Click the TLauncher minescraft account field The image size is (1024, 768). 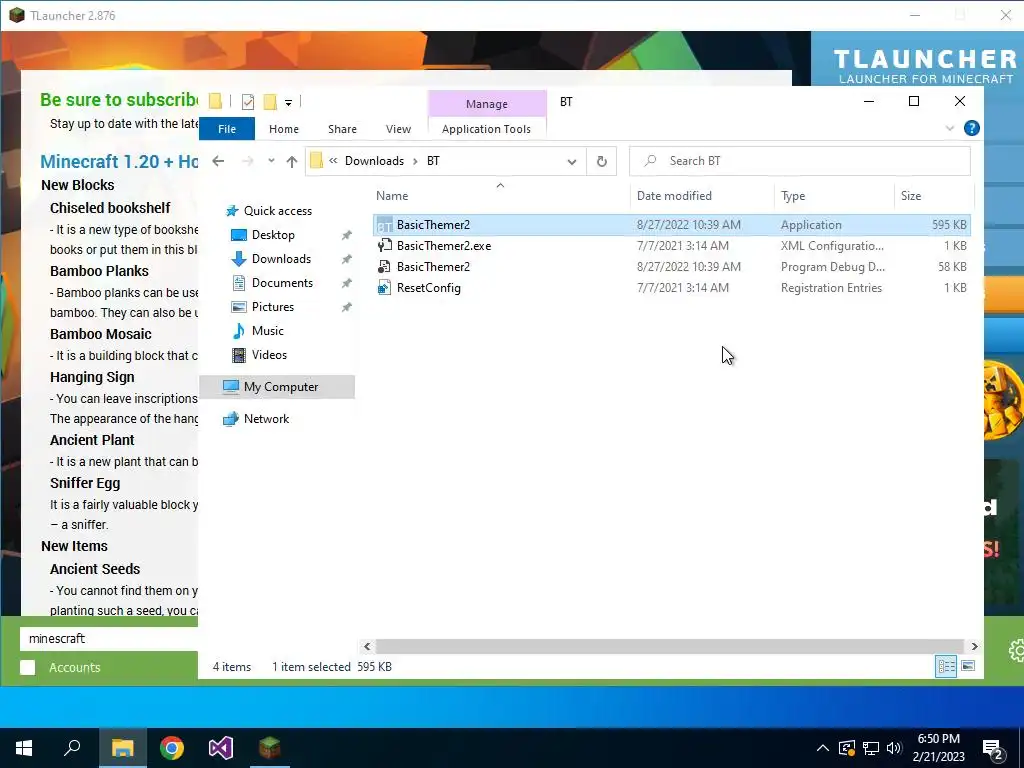point(109,639)
